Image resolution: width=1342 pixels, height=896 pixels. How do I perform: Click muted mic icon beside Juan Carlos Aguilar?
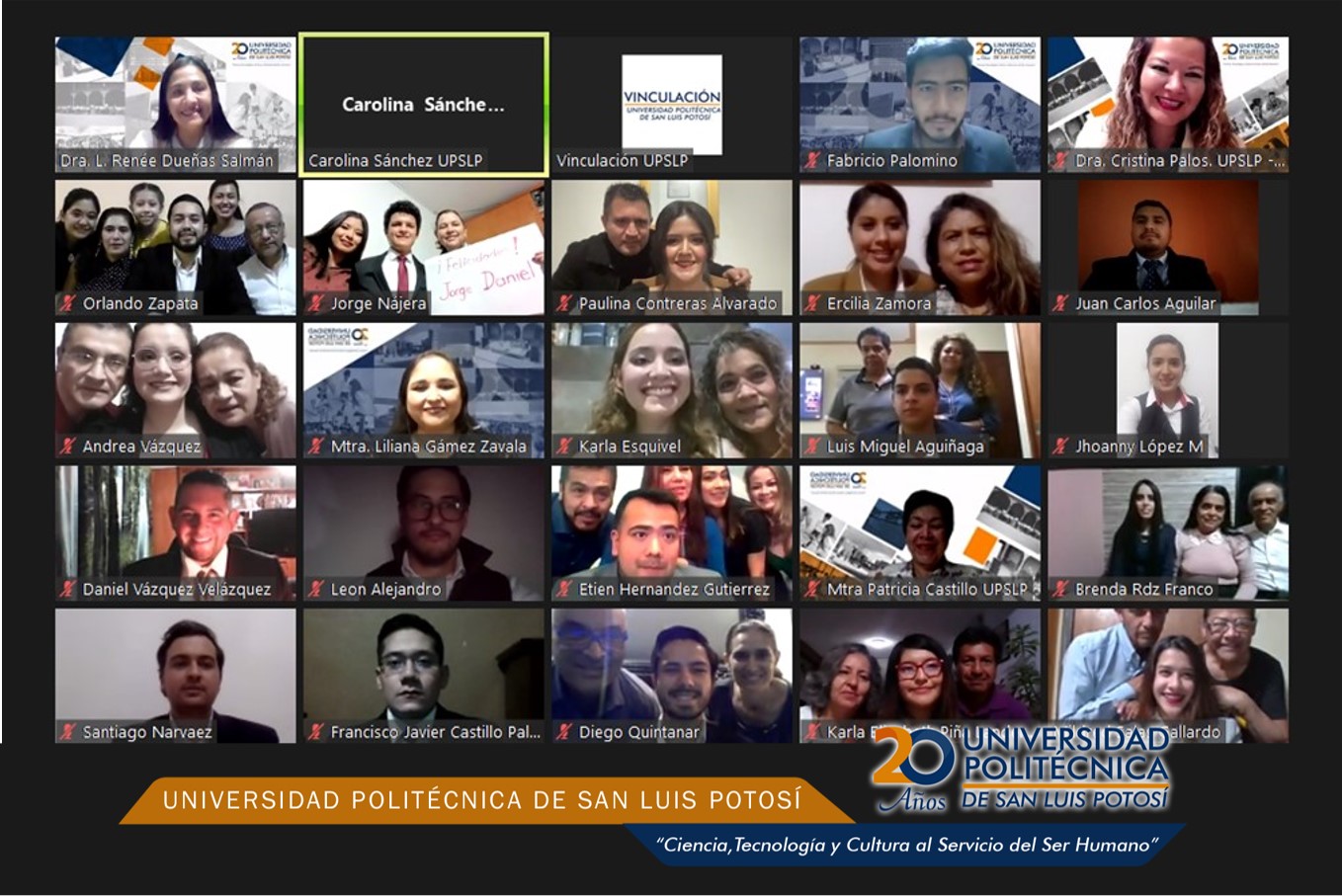coord(1061,303)
